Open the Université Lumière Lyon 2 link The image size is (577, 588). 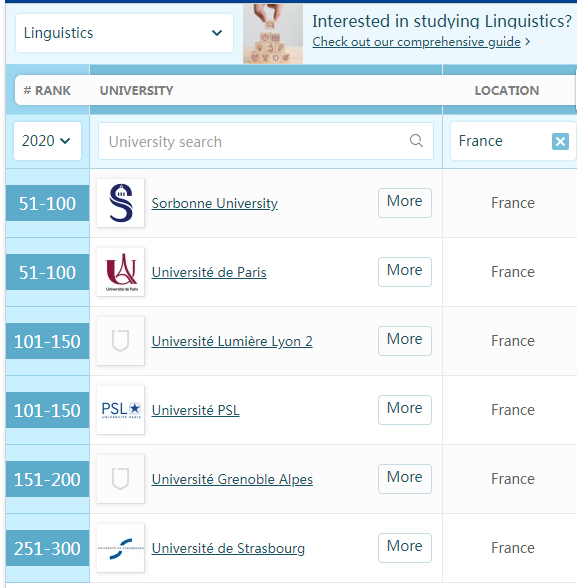click(232, 341)
